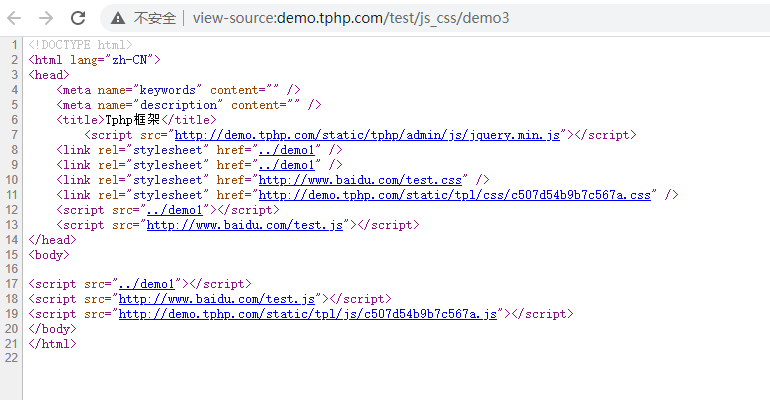Image resolution: width=770 pixels, height=400 pixels.
Task: Open the ../demo1 script link on line 17
Action: pyautogui.click(x=146, y=284)
